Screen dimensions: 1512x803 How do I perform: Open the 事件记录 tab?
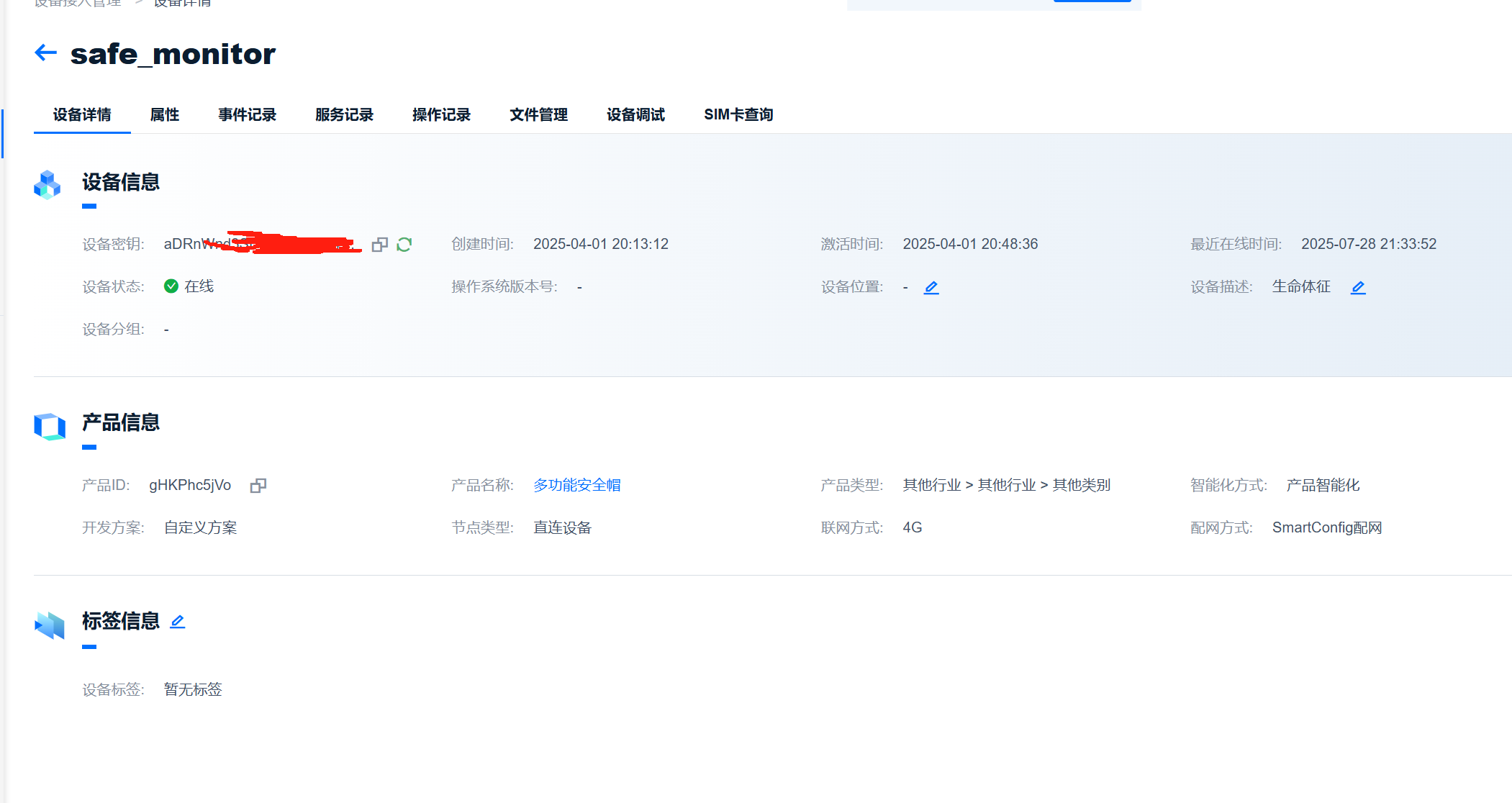pos(247,114)
